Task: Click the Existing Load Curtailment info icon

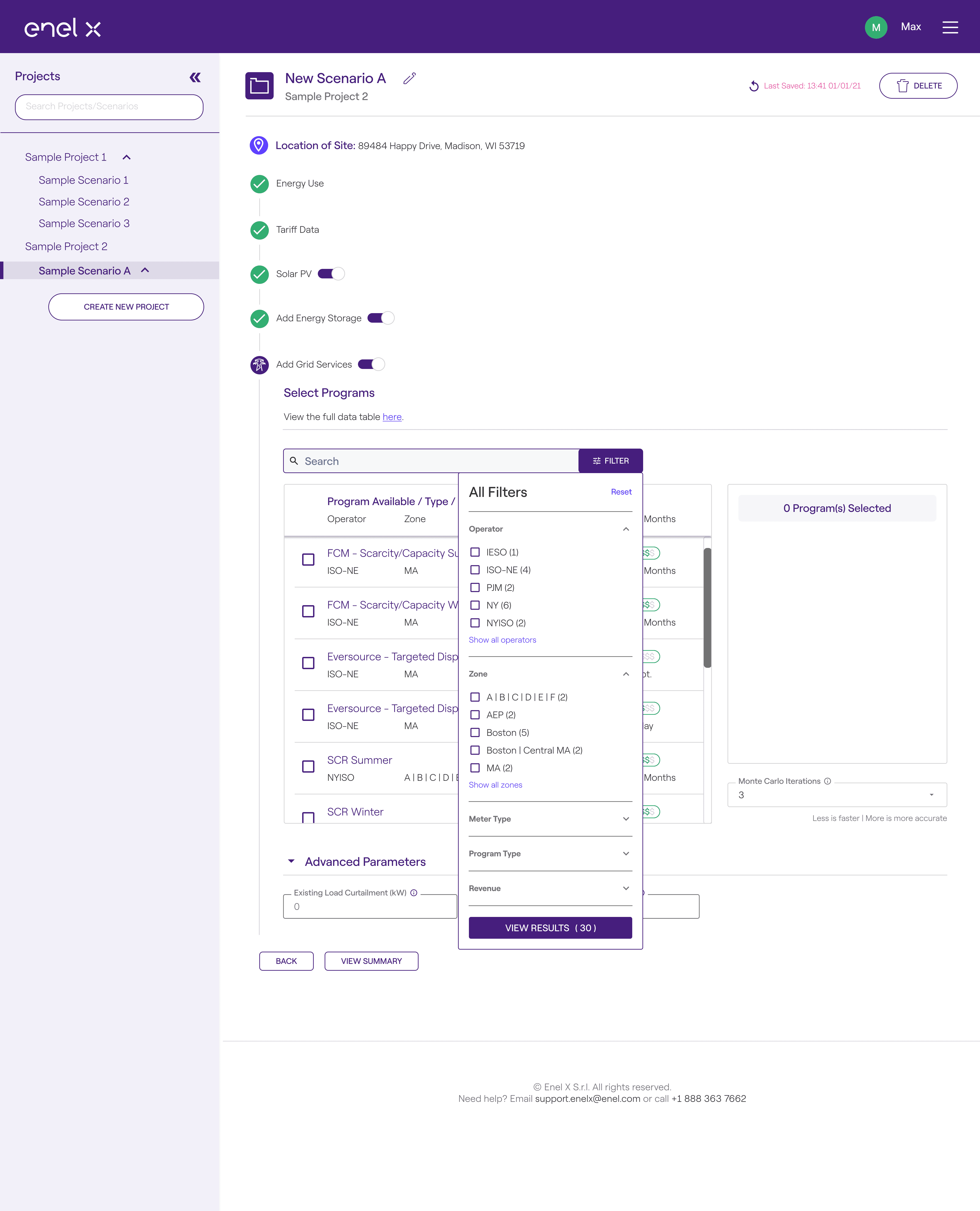Action: coord(414,893)
